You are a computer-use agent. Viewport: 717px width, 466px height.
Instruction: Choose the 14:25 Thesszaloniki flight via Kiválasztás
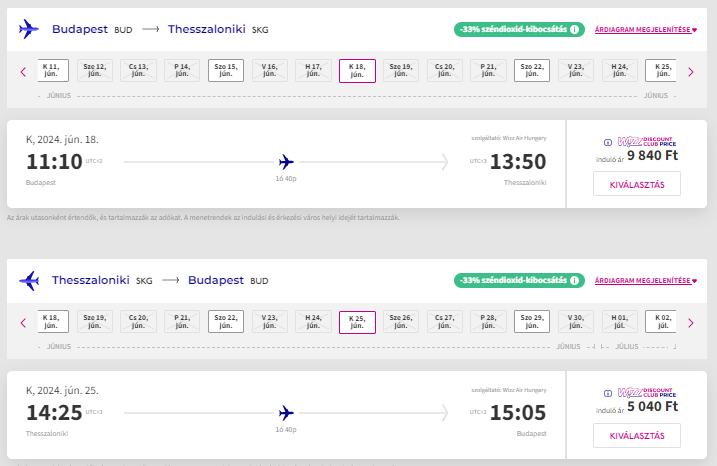[637, 435]
